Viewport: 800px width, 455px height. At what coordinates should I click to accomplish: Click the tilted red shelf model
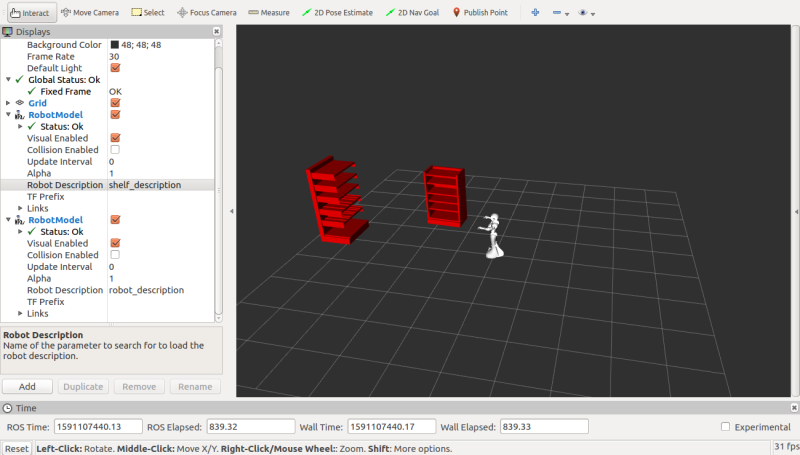tap(336, 200)
